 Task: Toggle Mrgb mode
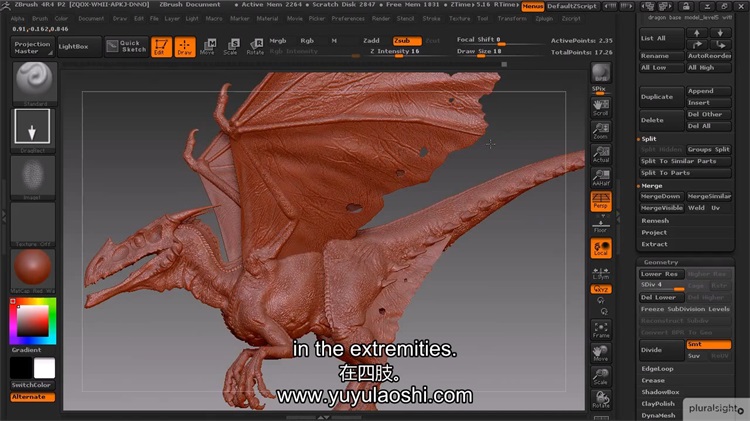click(x=277, y=41)
